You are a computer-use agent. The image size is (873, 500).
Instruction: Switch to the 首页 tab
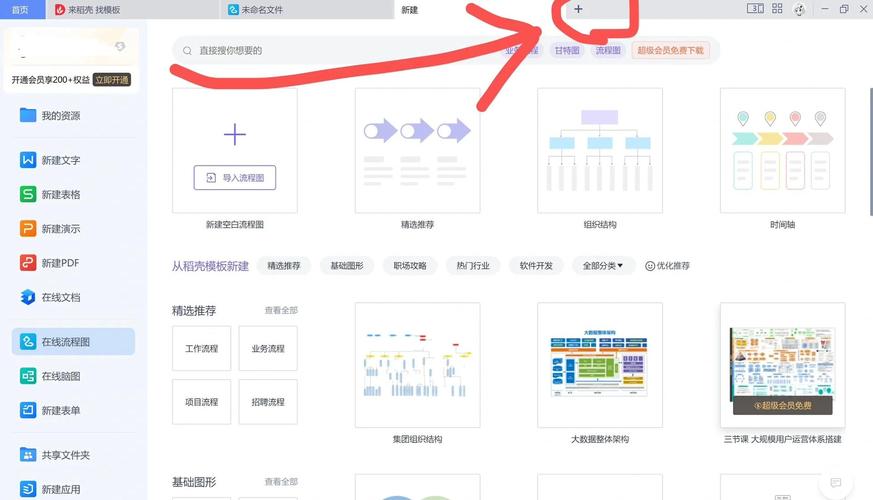pyautogui.click(x=21, y=9)
